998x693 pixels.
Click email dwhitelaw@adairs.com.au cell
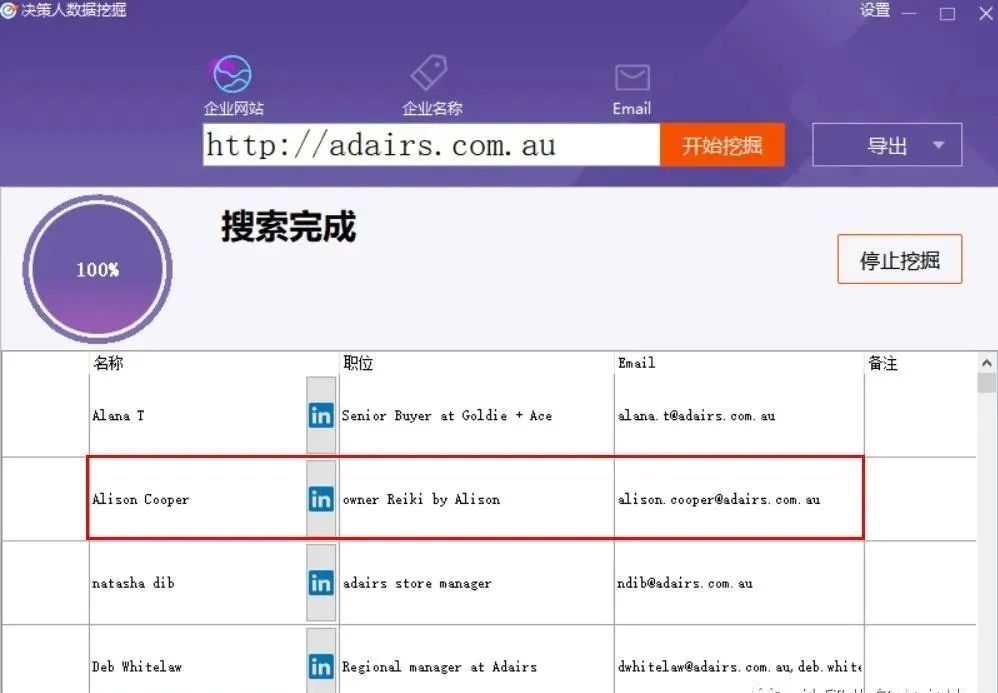point(739,666)
